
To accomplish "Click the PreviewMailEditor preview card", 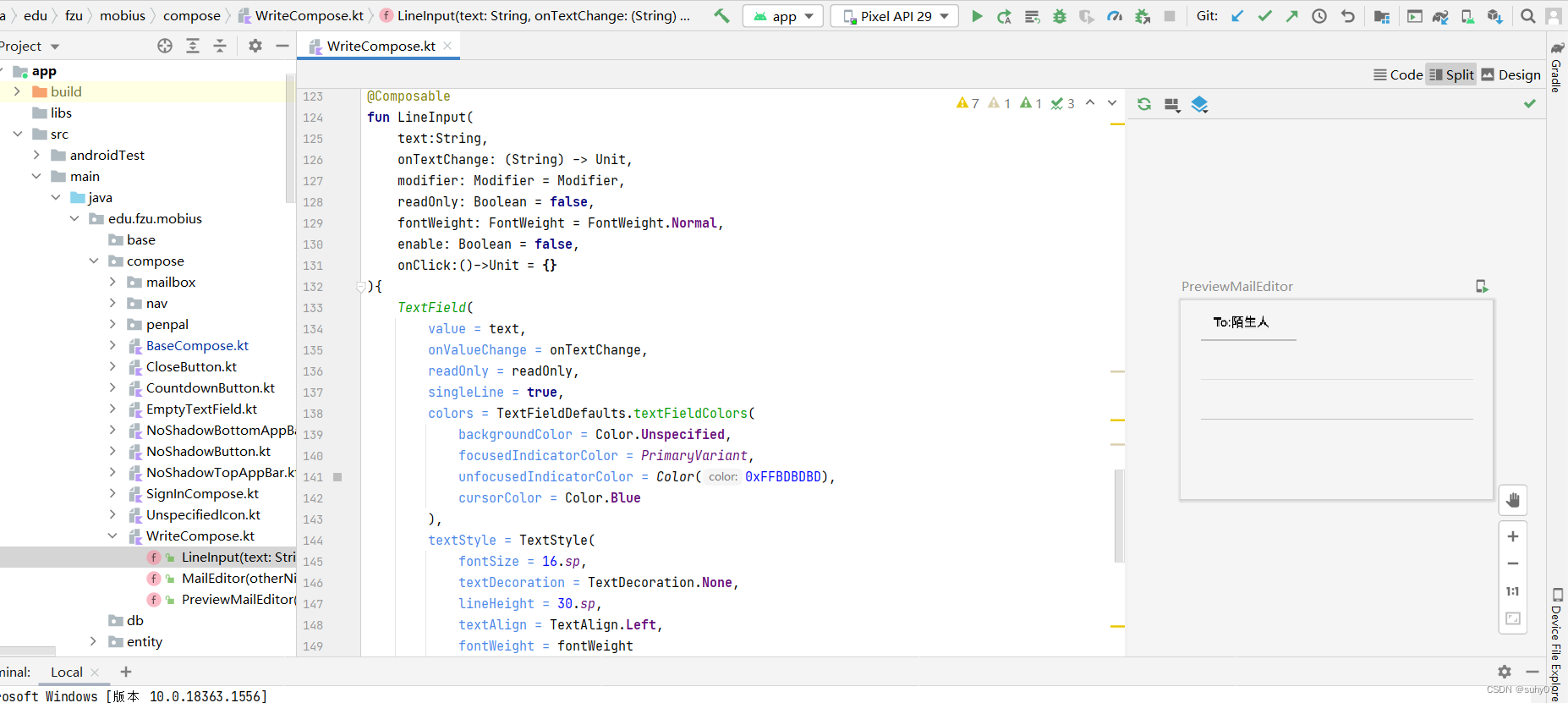I will [x=1336, y=399].
